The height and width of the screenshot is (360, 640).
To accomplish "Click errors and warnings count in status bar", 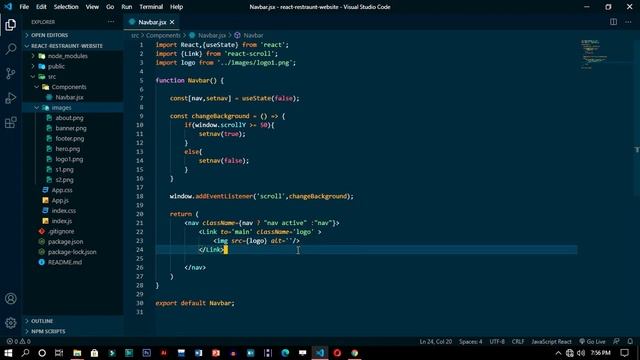I will click(x=18, y=341).
